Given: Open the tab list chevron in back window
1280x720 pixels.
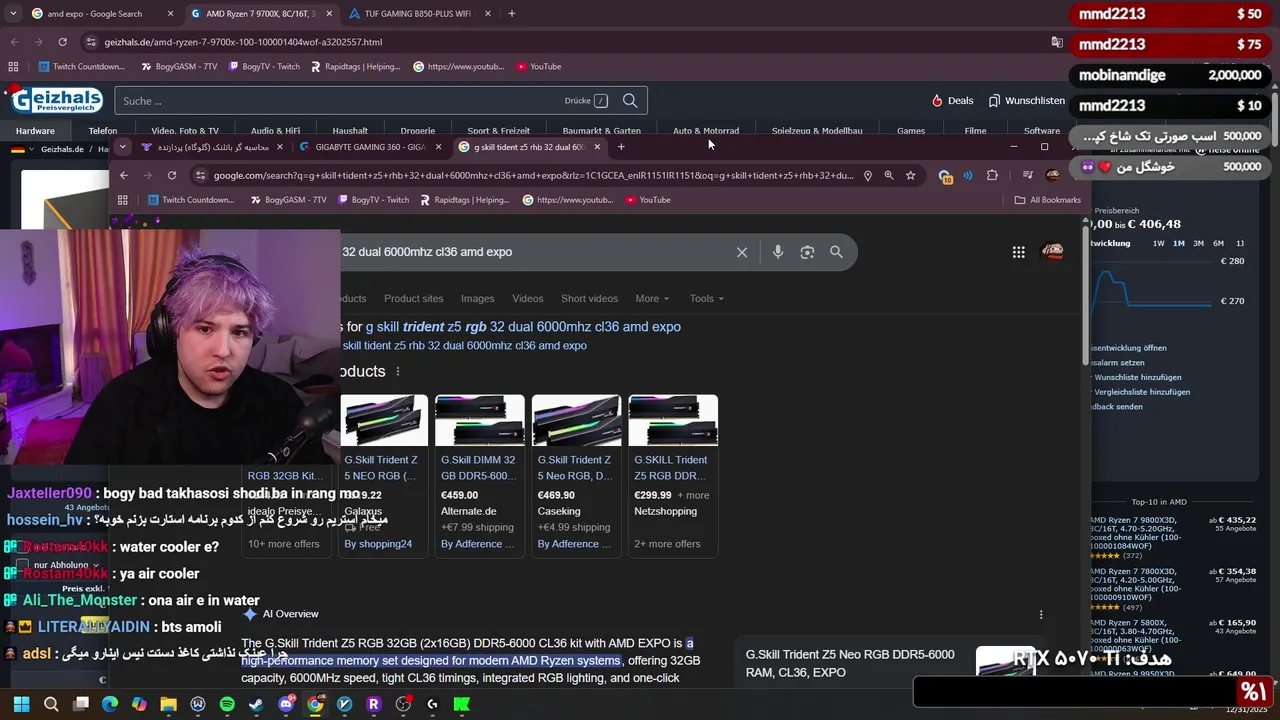Looking at the screenshot, I should [x=13, y=14].
